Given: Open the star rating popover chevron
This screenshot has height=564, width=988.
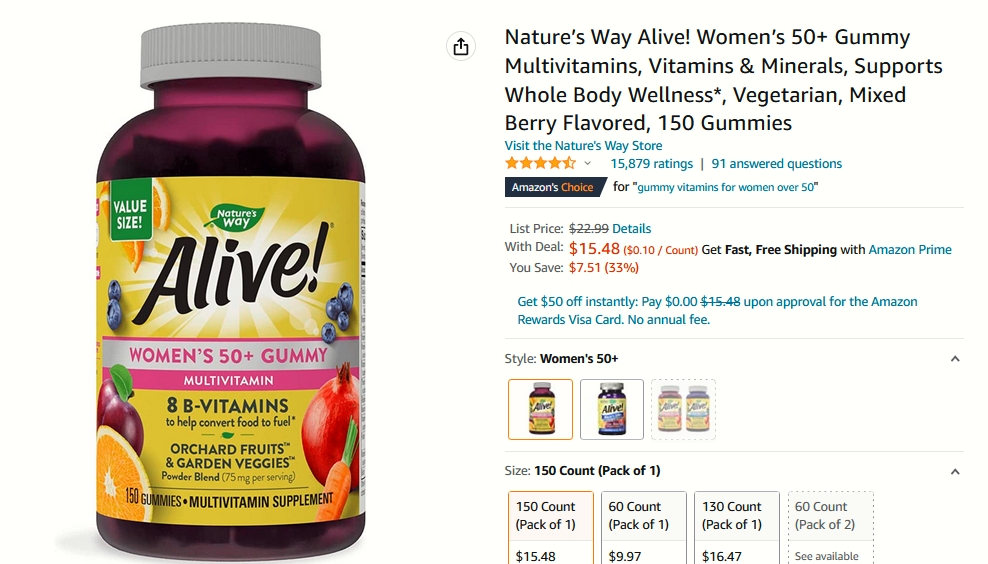Looking at the screenshot, I should coord(587,164).
